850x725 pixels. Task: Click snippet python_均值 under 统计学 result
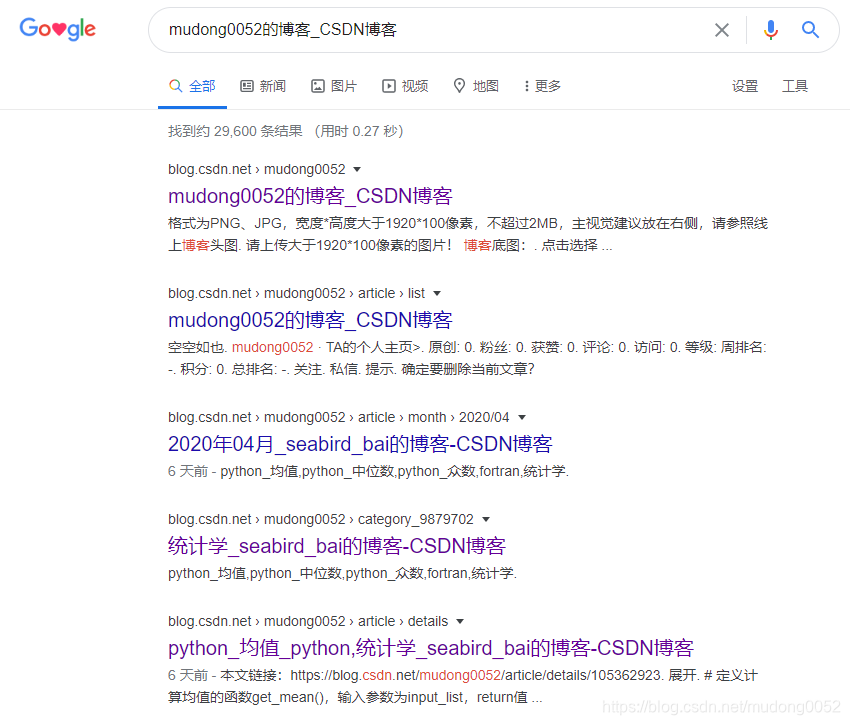point(342,574)
